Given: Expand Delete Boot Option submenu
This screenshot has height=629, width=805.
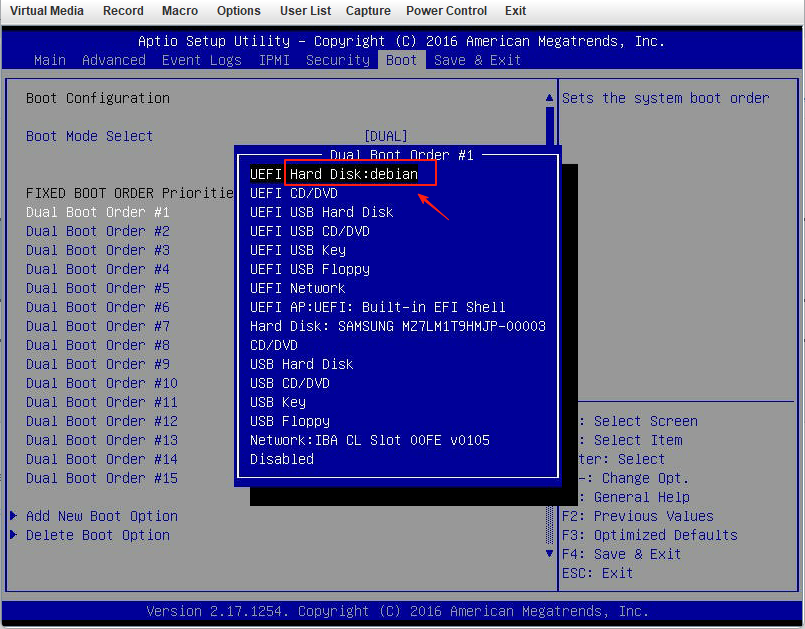Looking at the screenshot, I should tap(98, 535).
